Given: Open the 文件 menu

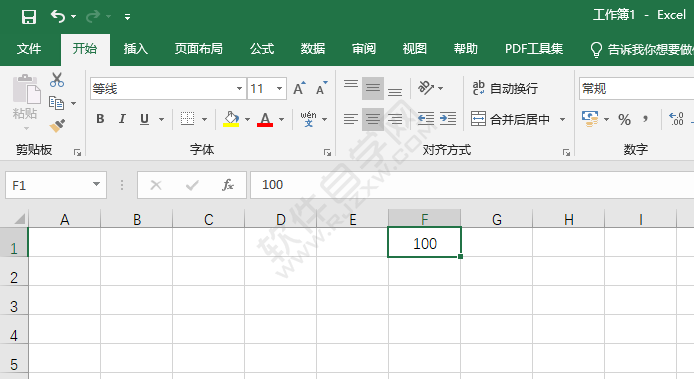Looking at the screenshot, I should point(29,49).
